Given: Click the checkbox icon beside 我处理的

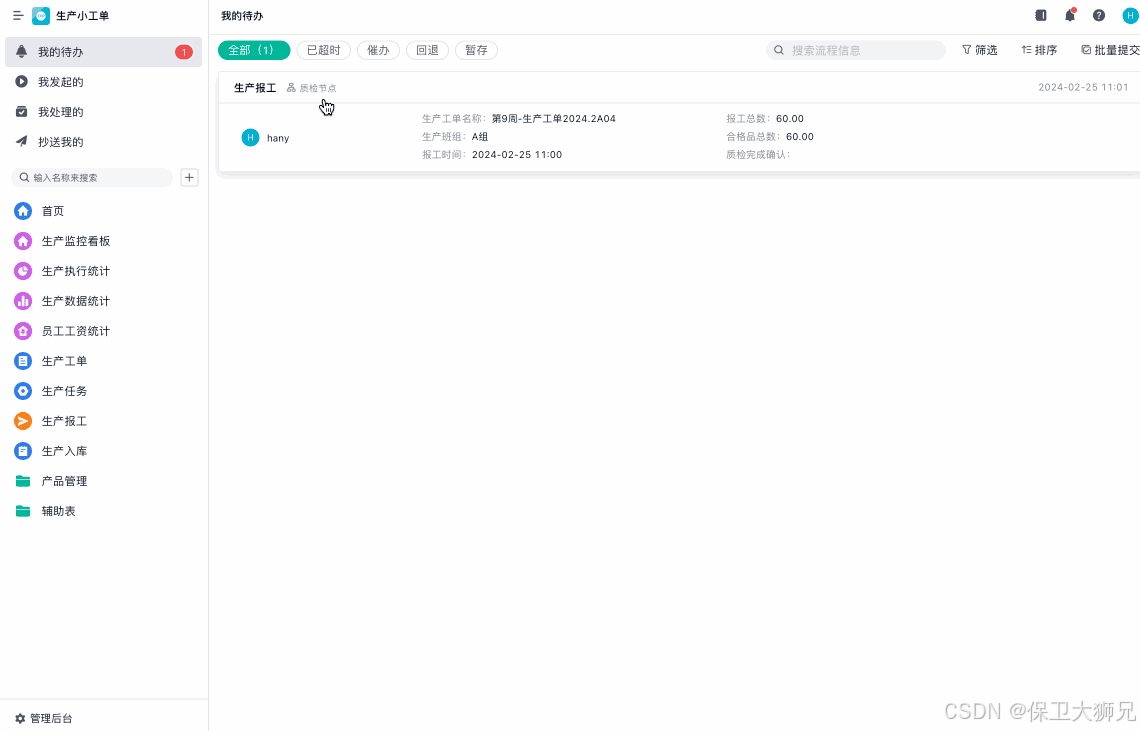Looking at the screenshot, I should click(x=22, y=111).
